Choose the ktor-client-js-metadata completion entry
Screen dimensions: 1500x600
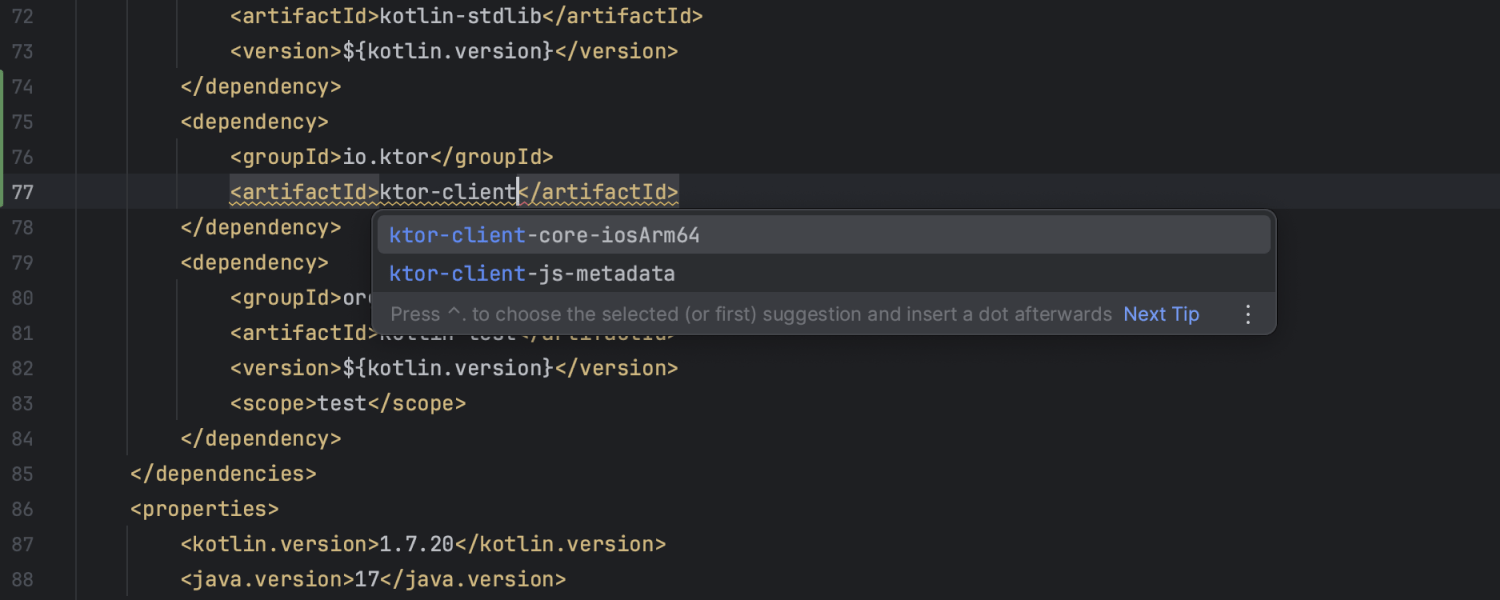tap(532, 274)
